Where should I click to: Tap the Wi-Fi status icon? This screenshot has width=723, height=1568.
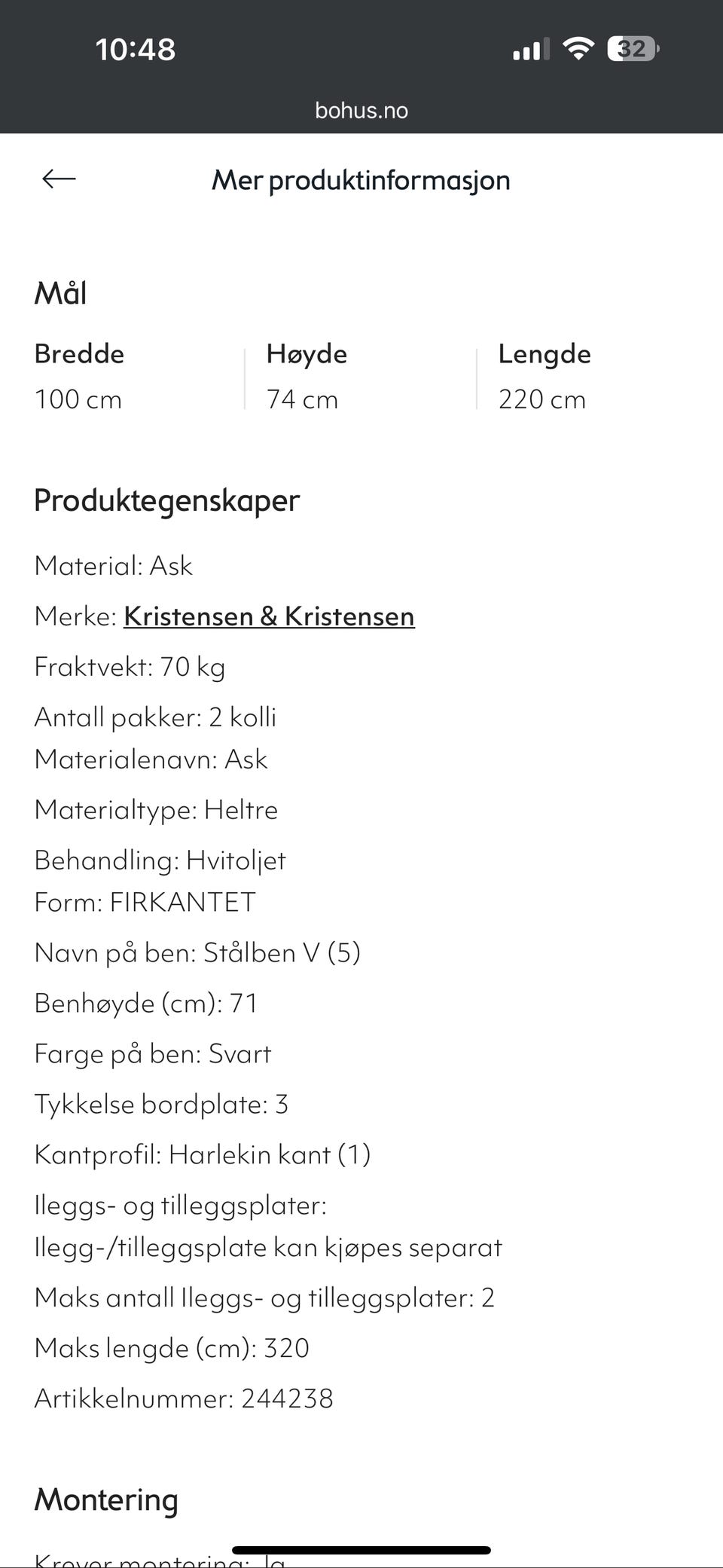[x=578, y=49]
